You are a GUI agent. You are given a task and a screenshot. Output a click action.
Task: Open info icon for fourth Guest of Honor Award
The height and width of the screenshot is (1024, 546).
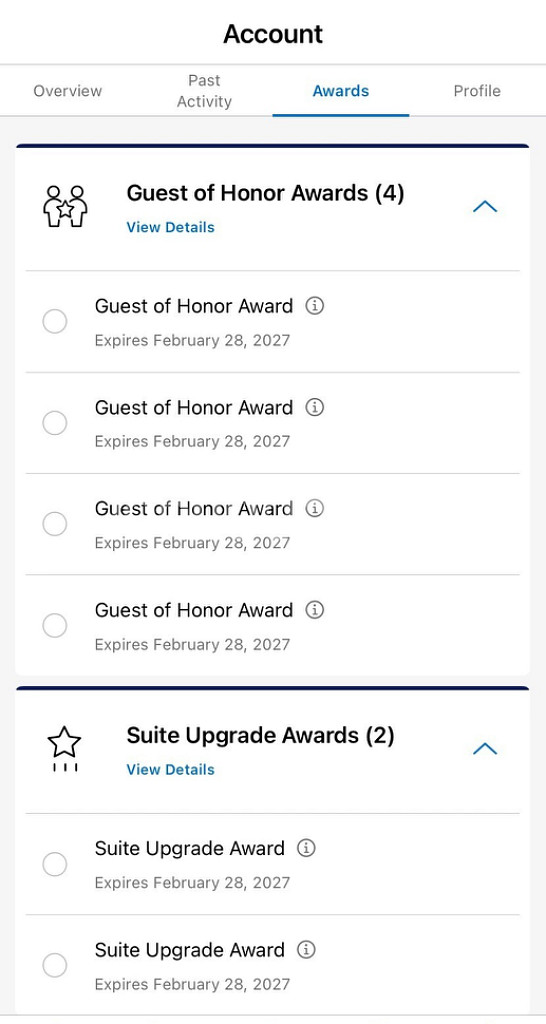(x=315, y=610)
